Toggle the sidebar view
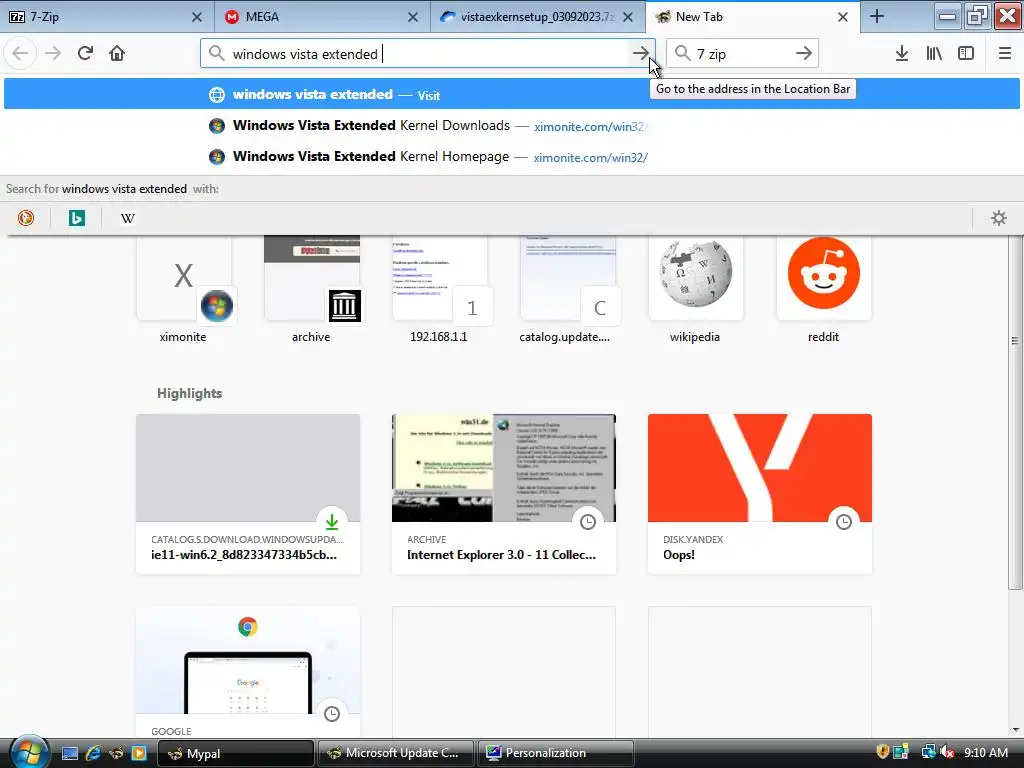The height and width of the screenshot is (768, 1024). [966, 54]
